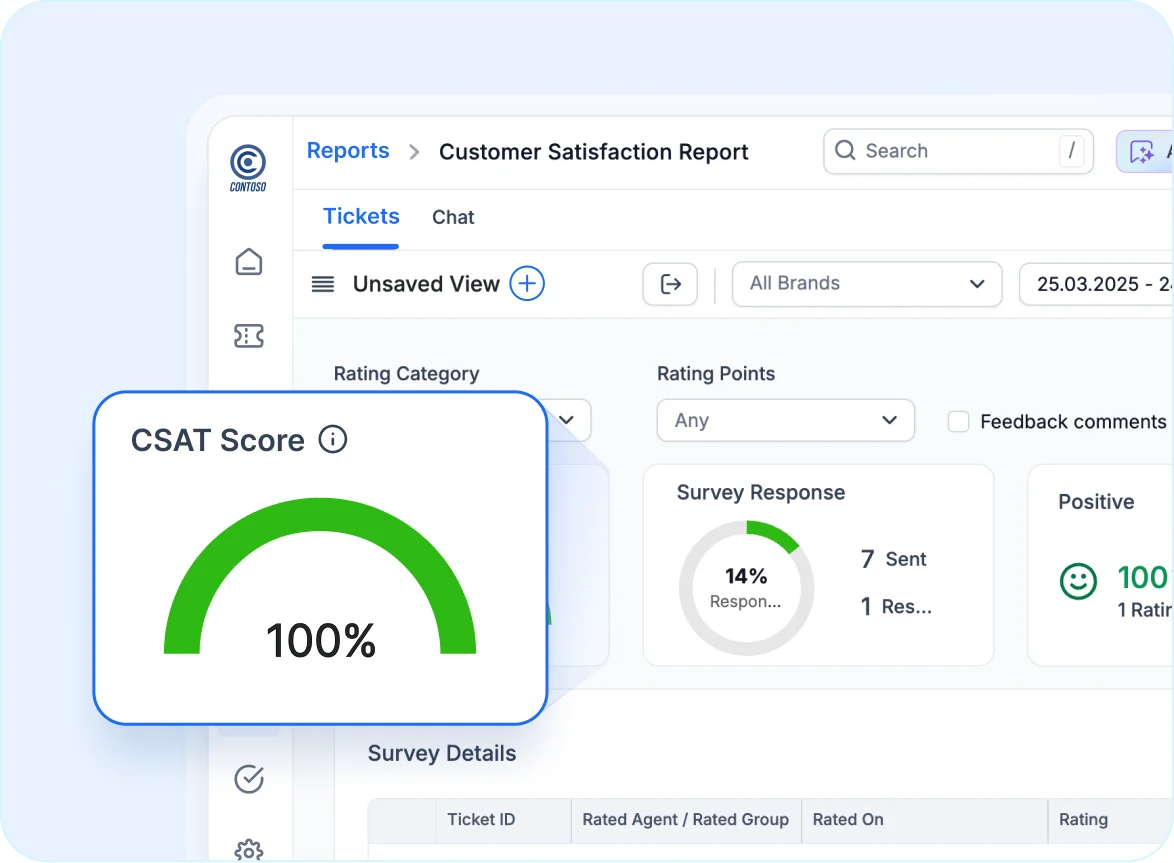Image resolution: width=1174 pixels, height=863 pixels.
Task: Navigate back using the Reports breadcrumb link
Action: tap(348, 150)
